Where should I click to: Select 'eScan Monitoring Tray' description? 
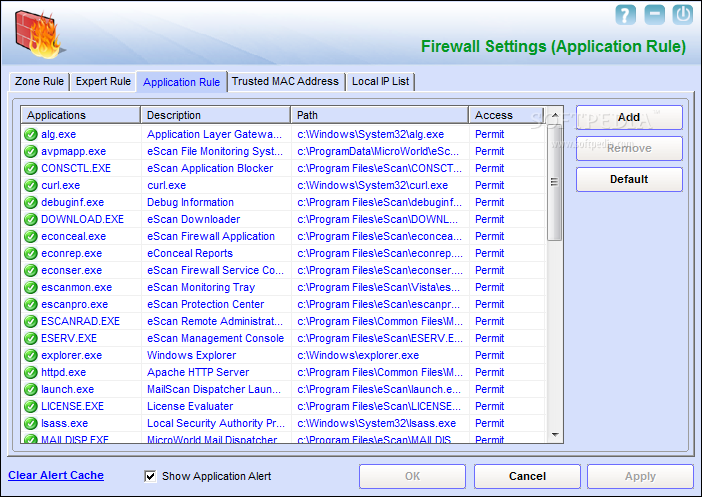tap(201, 287)
